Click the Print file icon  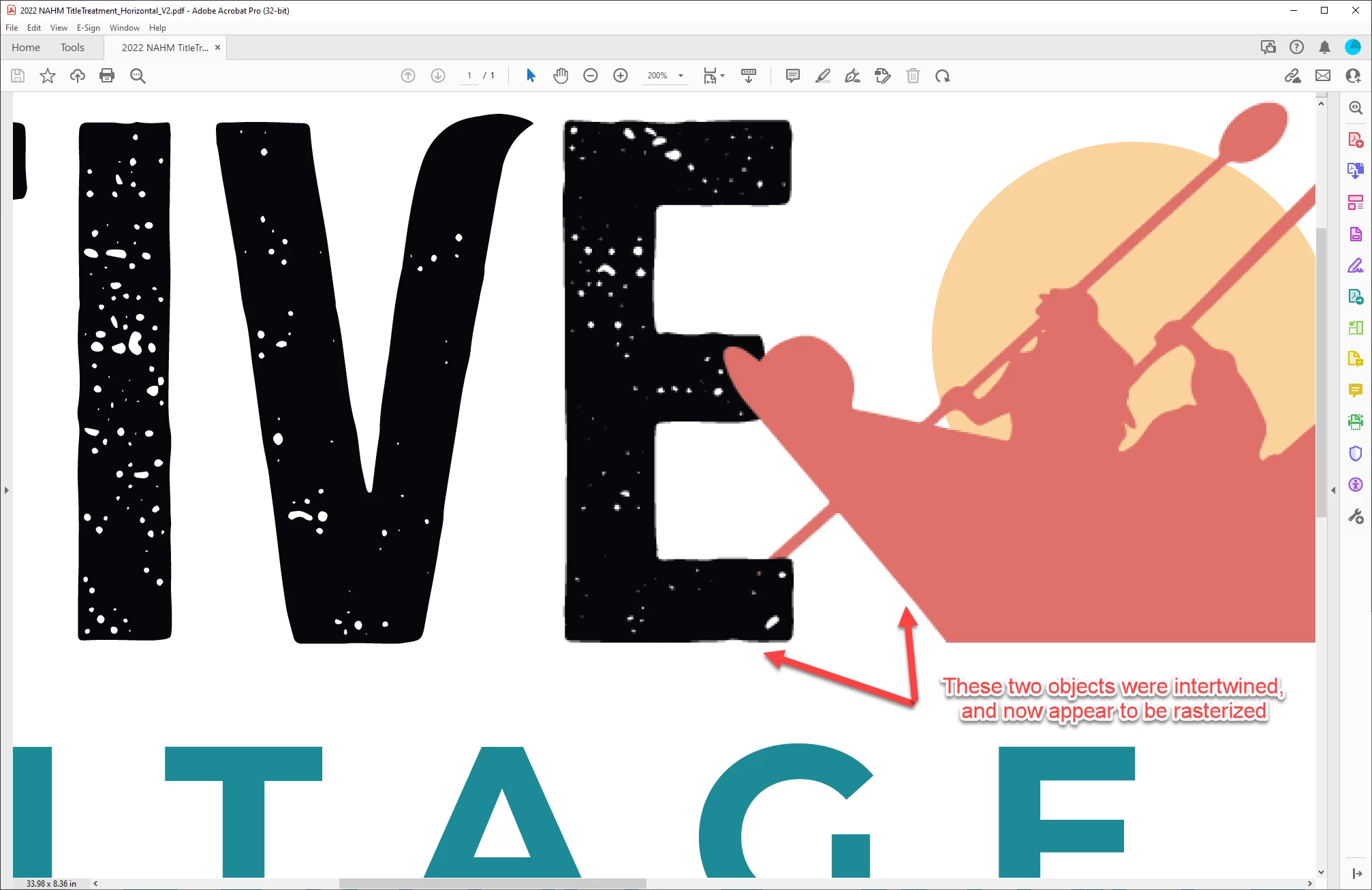pos(107,76)
